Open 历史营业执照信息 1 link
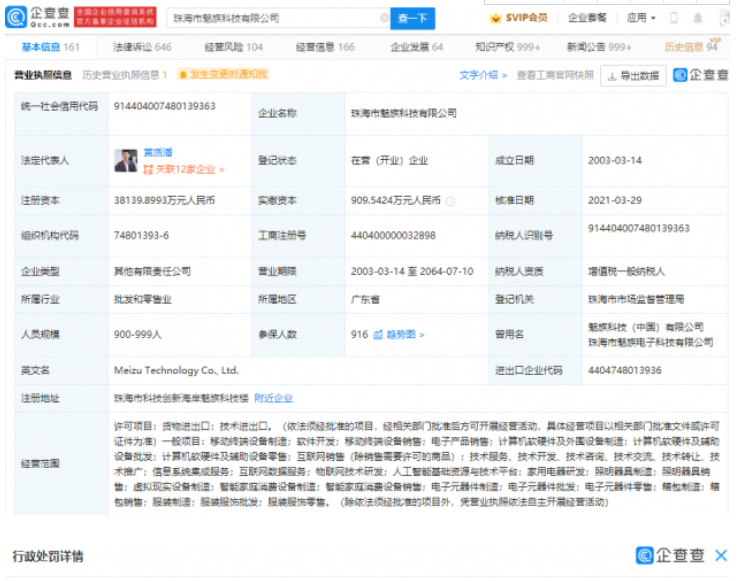 (124, 75)
